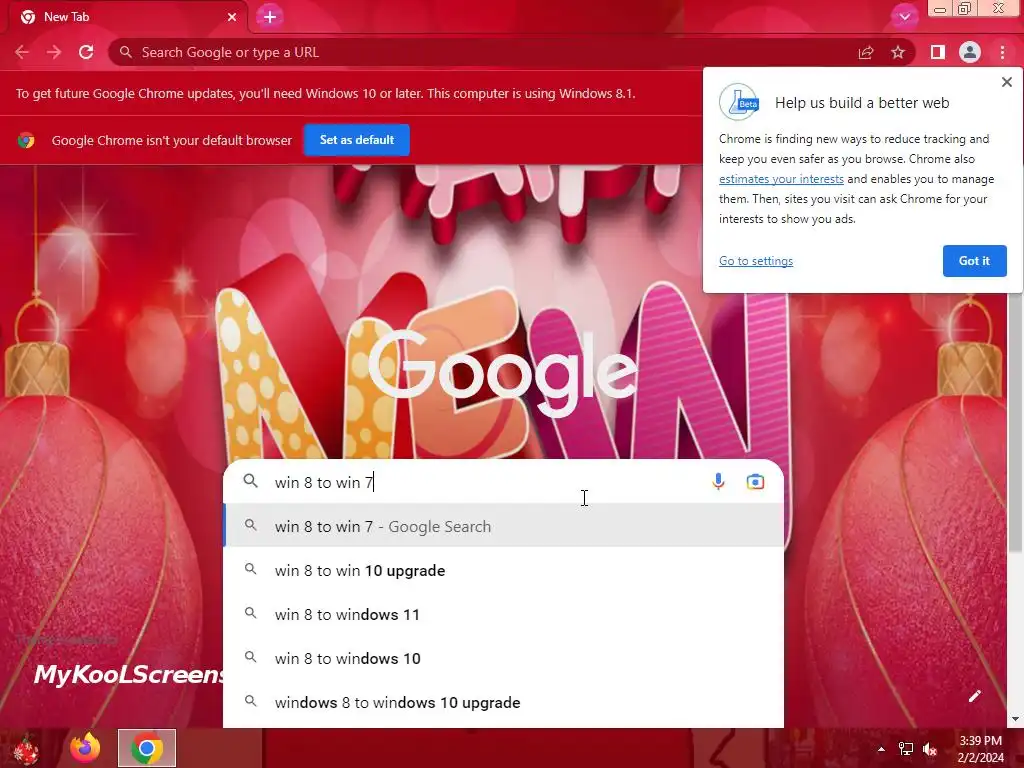Select suggestion win 8 to windows 10

click(504, 658)
